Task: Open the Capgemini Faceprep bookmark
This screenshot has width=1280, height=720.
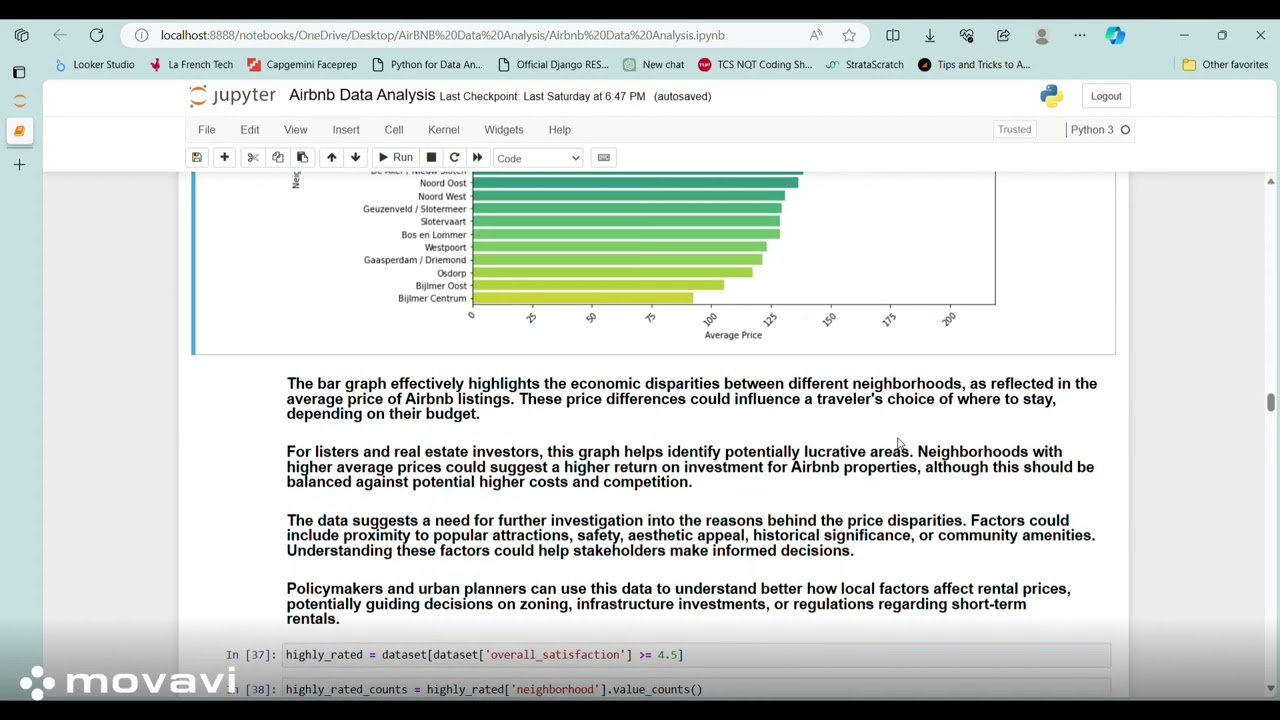Action: pos(302,65)
